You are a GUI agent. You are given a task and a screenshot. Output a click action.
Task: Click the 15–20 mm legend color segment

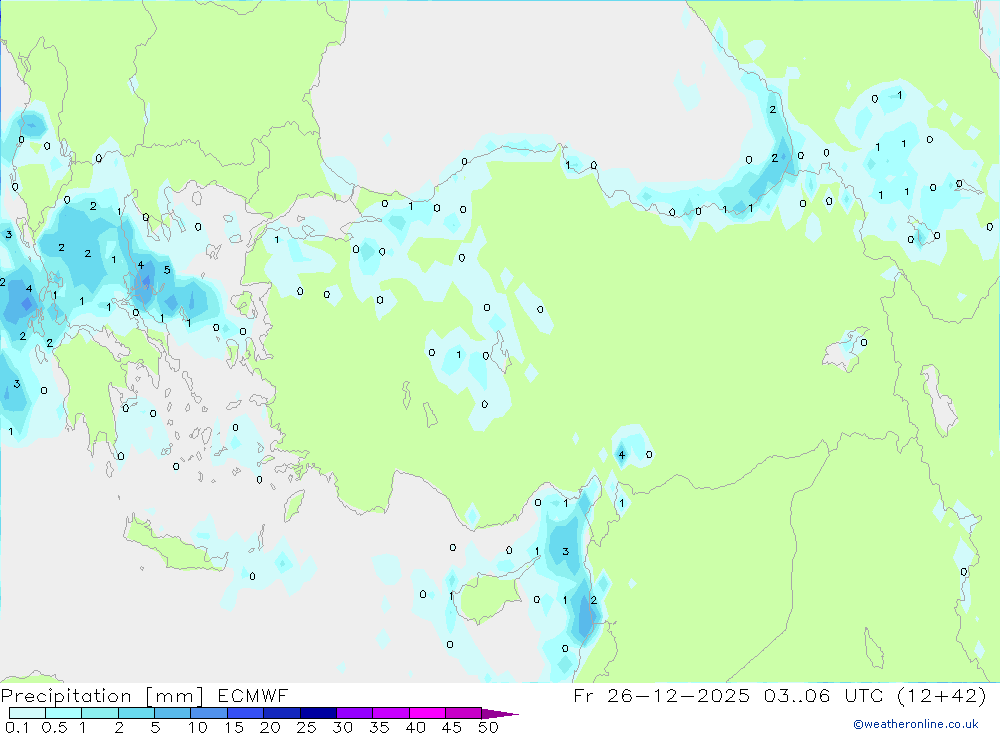245,713
